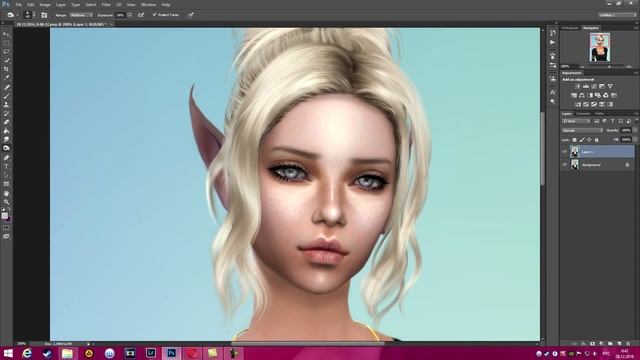This screenshot has height=360, width=640.
Task: Add a Brightness/Contrast adjustment
Action: point(578,87)
